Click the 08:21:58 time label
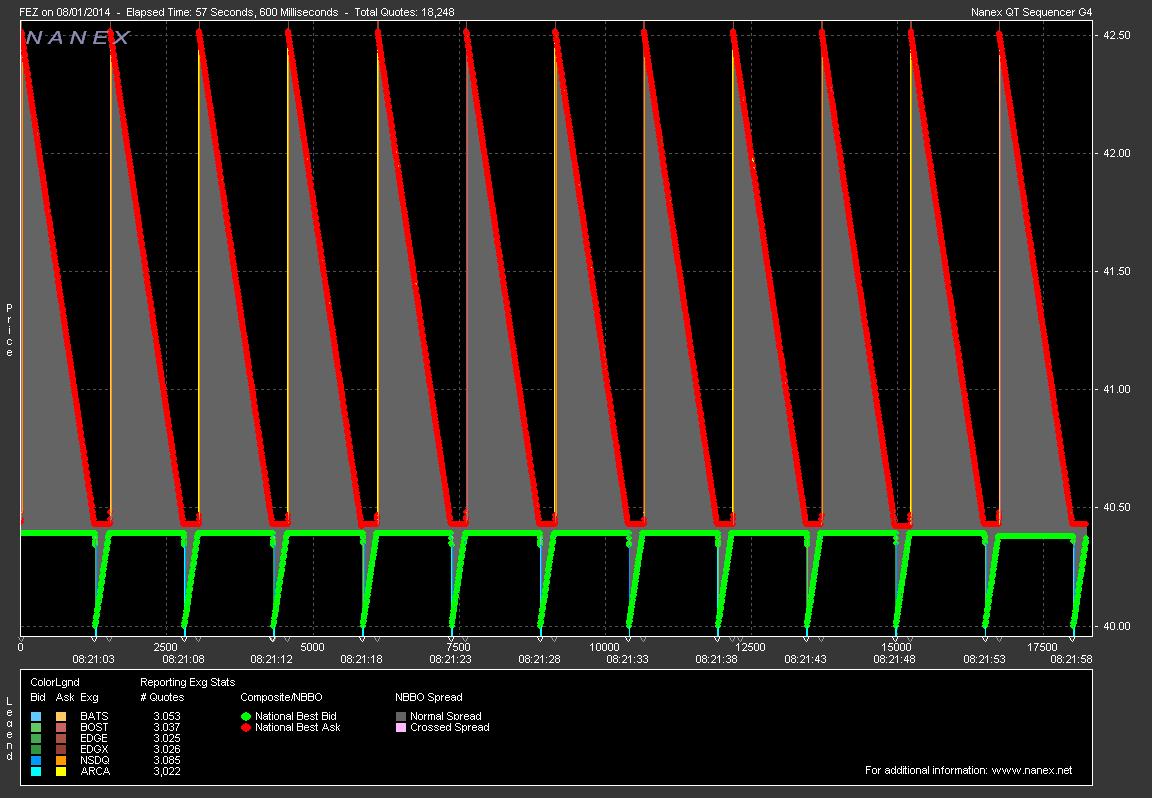 [x=1071, y=659]
